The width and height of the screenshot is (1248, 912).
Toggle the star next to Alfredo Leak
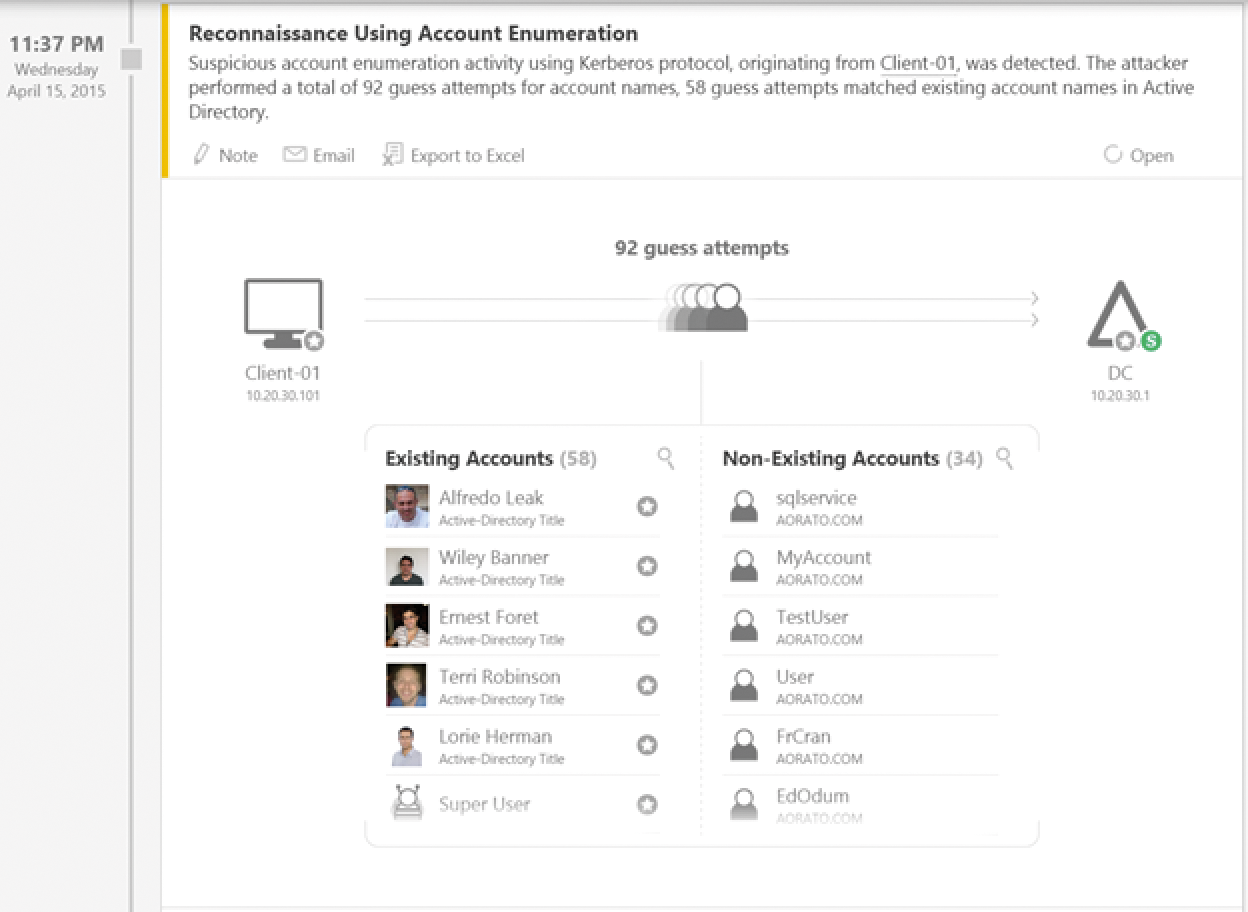pyautogui.click(x=647, y=507)
